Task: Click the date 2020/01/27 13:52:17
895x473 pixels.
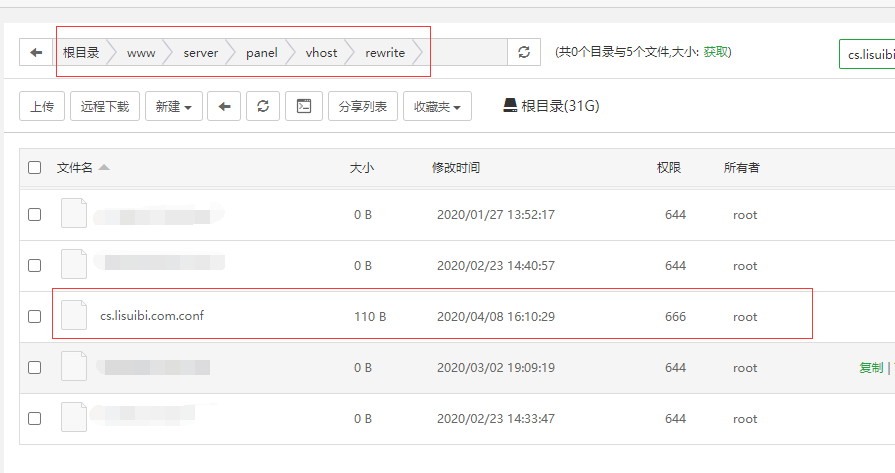Action: 495,215
